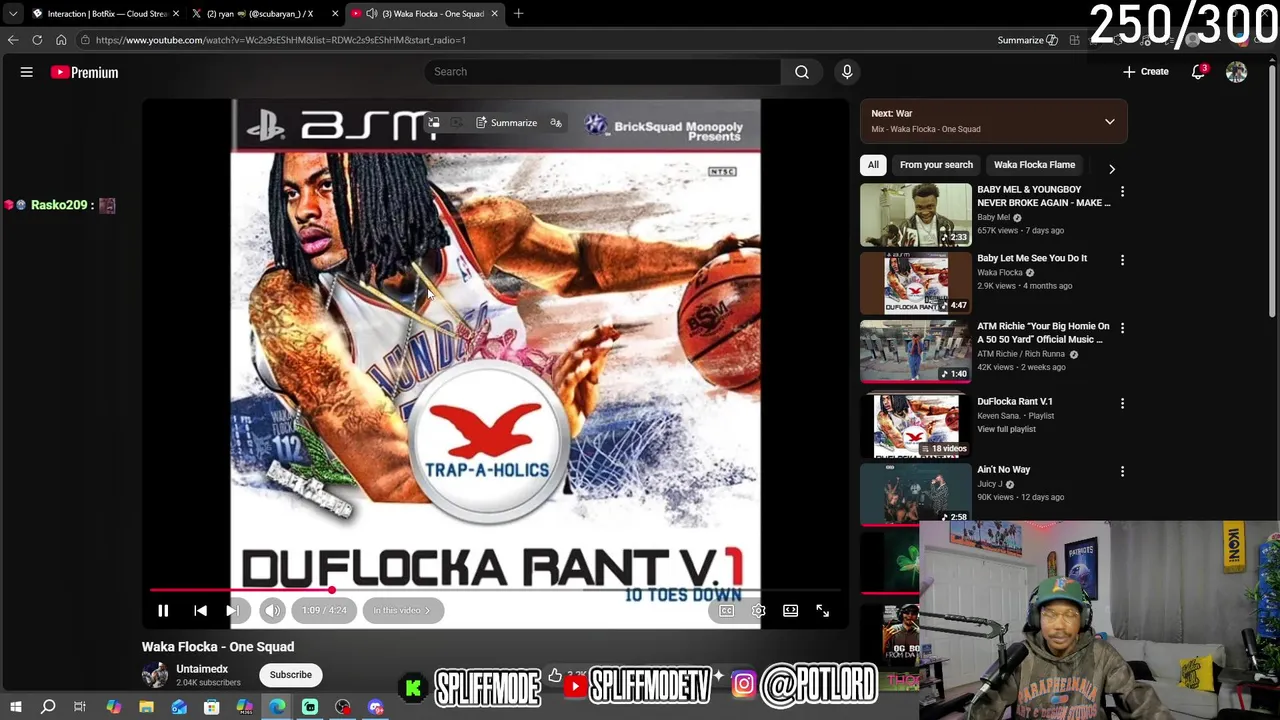Image resolution: width=1280 pixels, height=720 pixels.
Task: Open the 'In this video' chapters chip
Action: [x=402, y=610]
